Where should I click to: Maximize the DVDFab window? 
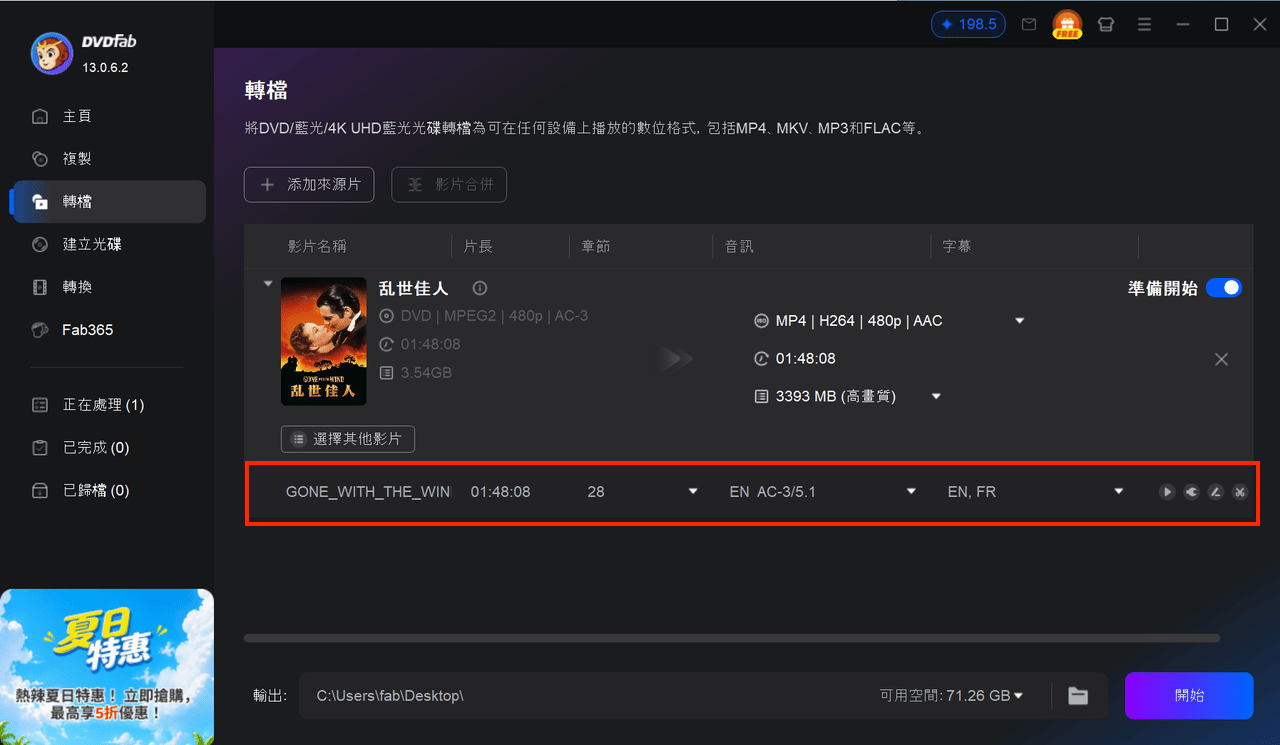click(x=1221, y=24)
